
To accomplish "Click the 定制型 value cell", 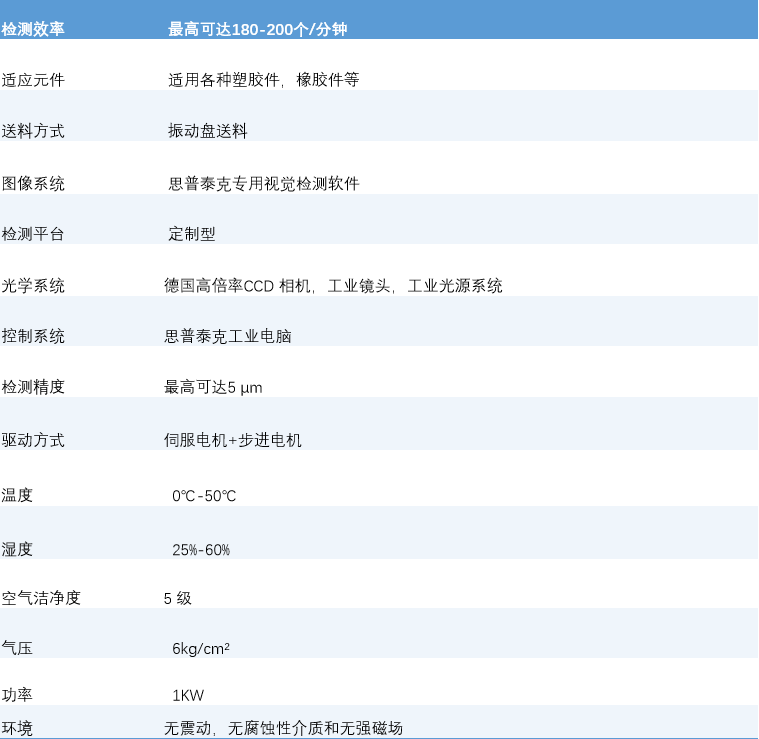I will [192, 234].
